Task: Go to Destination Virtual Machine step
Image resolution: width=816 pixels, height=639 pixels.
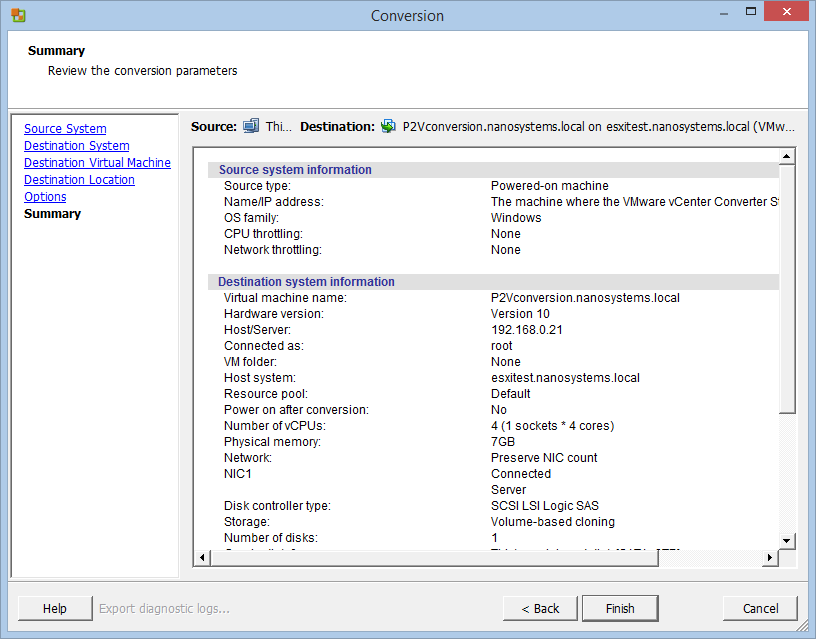Action: [x=97, y=163]
